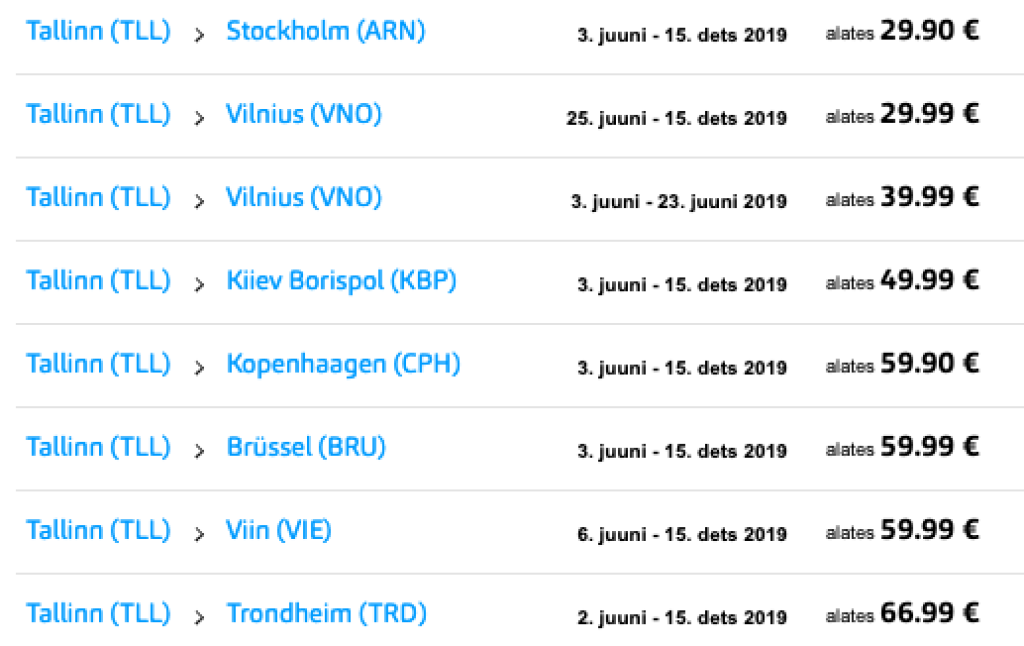Screen dimensions: 1024x646
Task: Open the Stockholm (ARN) destination link
Action: click(x=325, y=31)
